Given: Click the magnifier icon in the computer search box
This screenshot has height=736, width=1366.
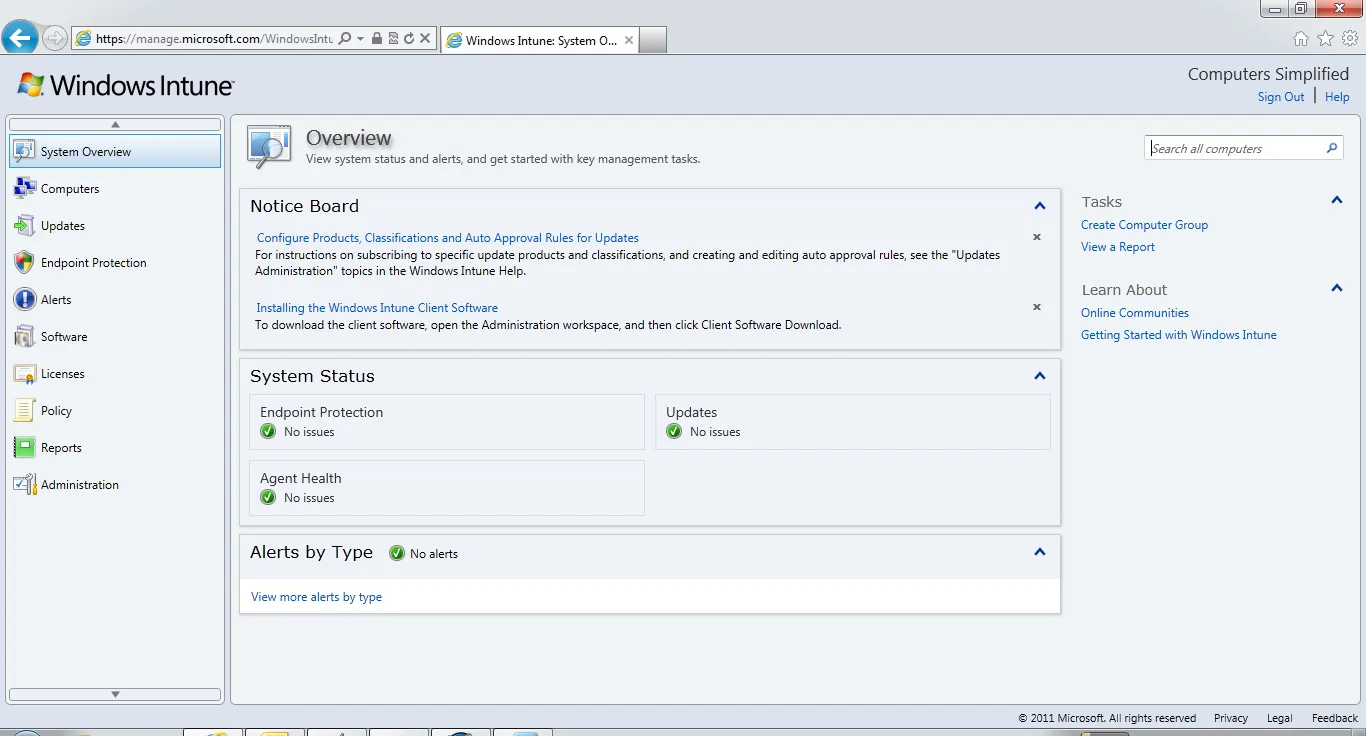Looking at the screenshot, I should [x=1331, y=148].
